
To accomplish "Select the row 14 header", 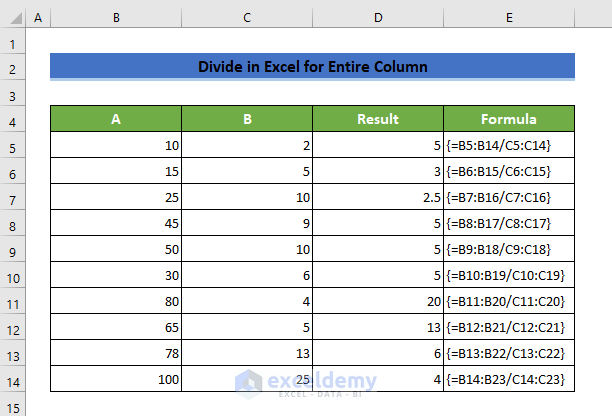I will coord(13,380).
